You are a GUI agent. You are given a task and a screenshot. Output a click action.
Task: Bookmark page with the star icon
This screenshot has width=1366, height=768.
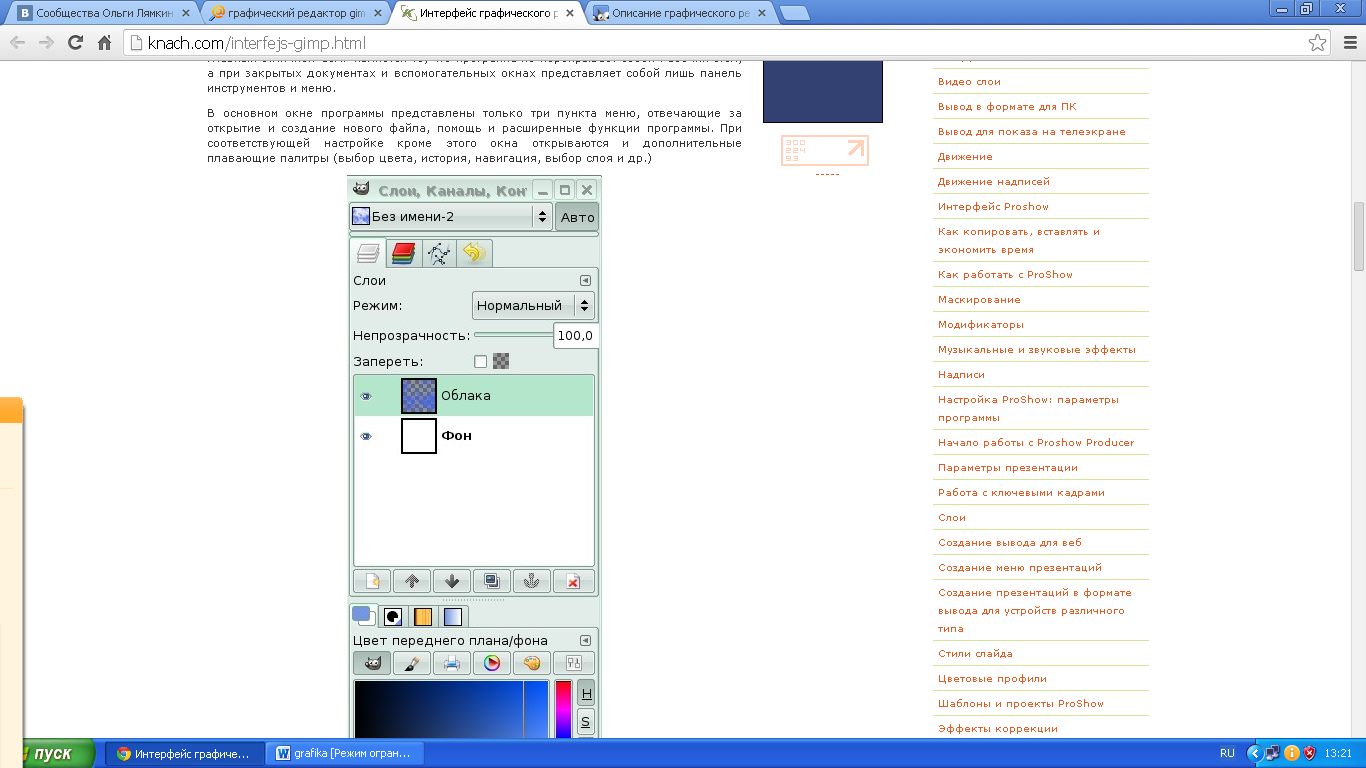[x=1317, y=43]
